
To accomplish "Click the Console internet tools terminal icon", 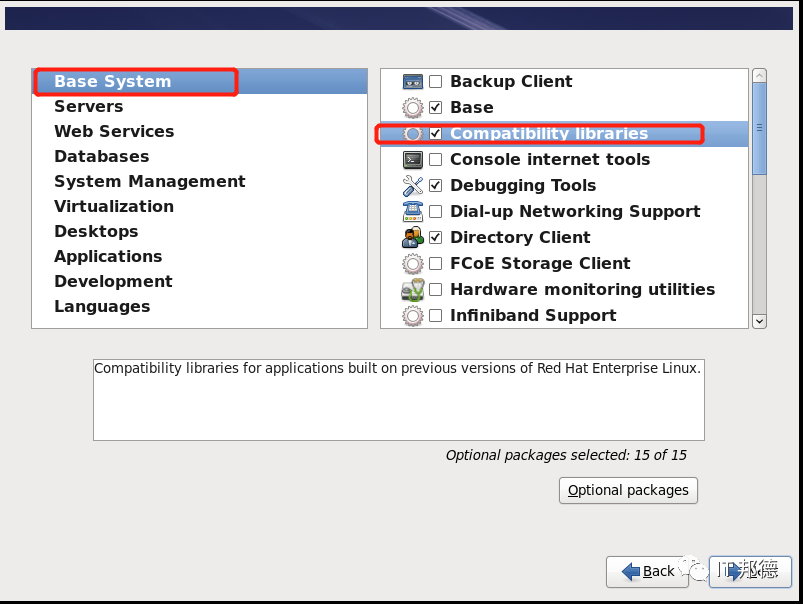I will coord(413,160).
